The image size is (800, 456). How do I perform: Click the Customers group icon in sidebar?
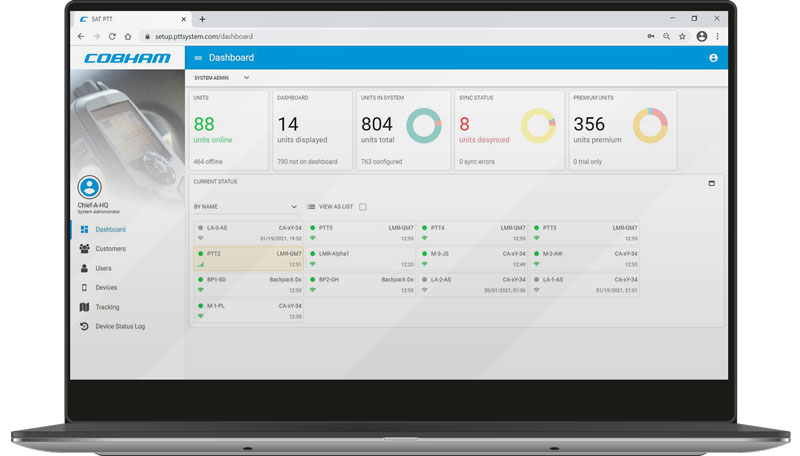pyautogui.click(x=84, y=249)
